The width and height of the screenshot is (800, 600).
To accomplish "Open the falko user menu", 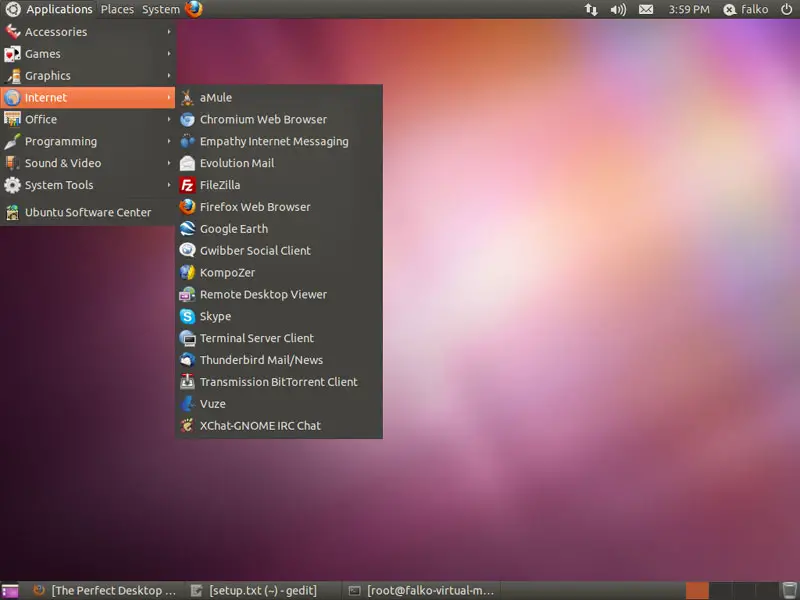I will (x=746, y=9).
